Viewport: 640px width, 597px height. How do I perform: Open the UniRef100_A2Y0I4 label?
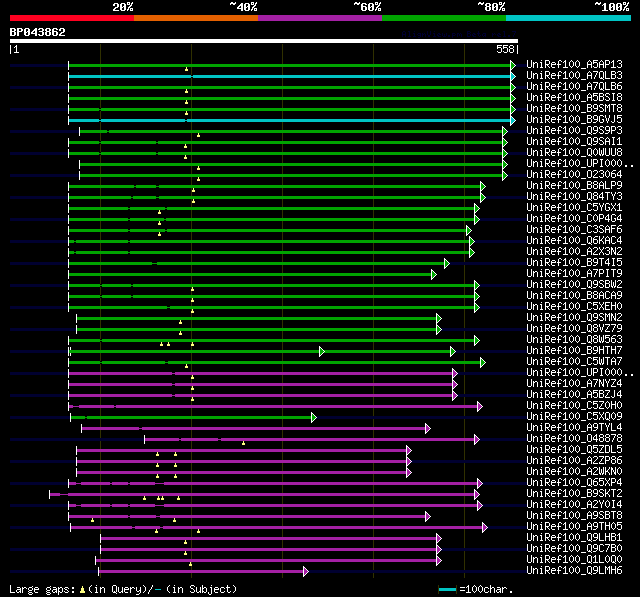(574, 505)
